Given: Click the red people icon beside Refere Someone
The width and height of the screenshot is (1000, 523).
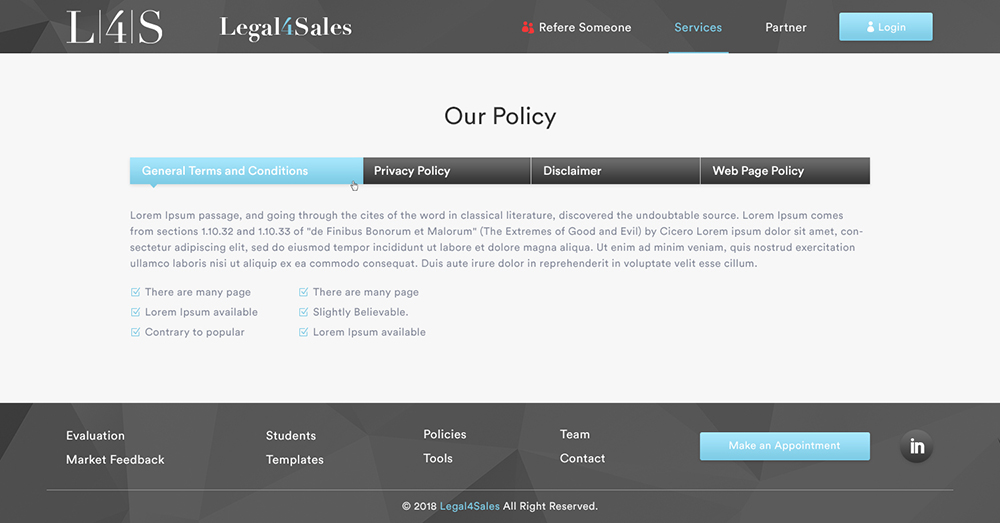Looking at the screenshot, I should tap(527, 27).
